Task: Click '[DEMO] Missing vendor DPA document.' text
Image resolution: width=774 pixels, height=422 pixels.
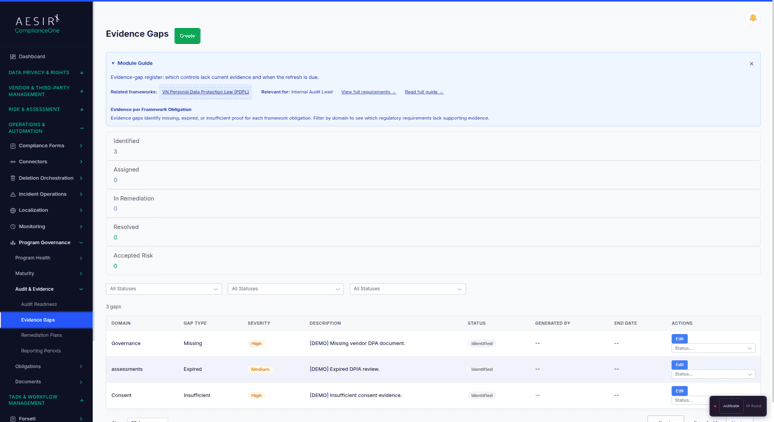Action: (357, 344)
